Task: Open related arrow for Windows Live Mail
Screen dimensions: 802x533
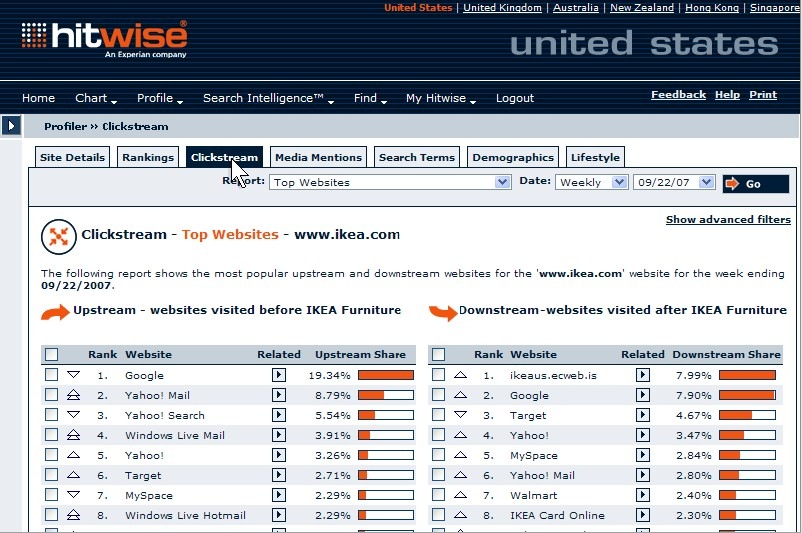Action: [279, 435]
